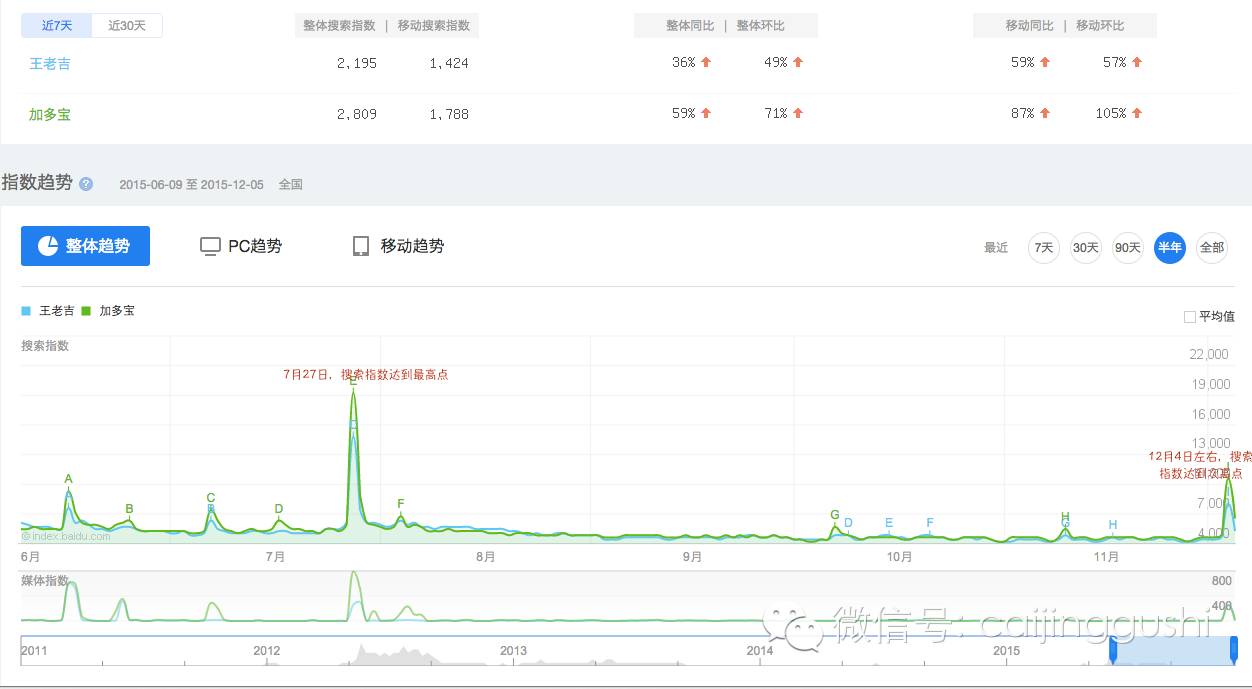Click green news marker H before November
This screenshot has width=1252, height=689.
click(1066, 517)
